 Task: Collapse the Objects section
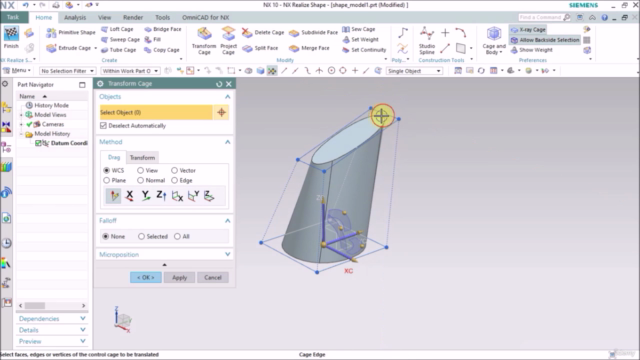point(227,97)
